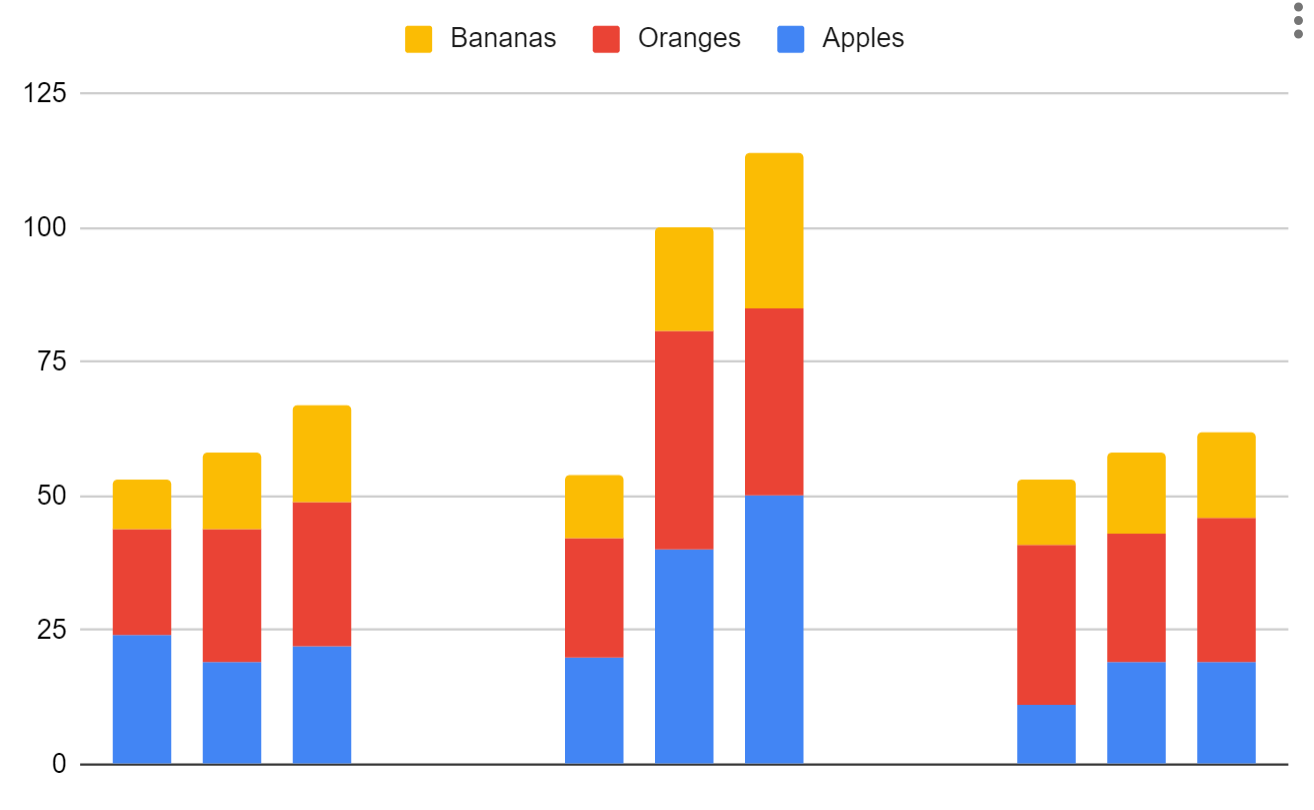
Task: Click the "75" vertical axis label
Action: pos(51,362)
